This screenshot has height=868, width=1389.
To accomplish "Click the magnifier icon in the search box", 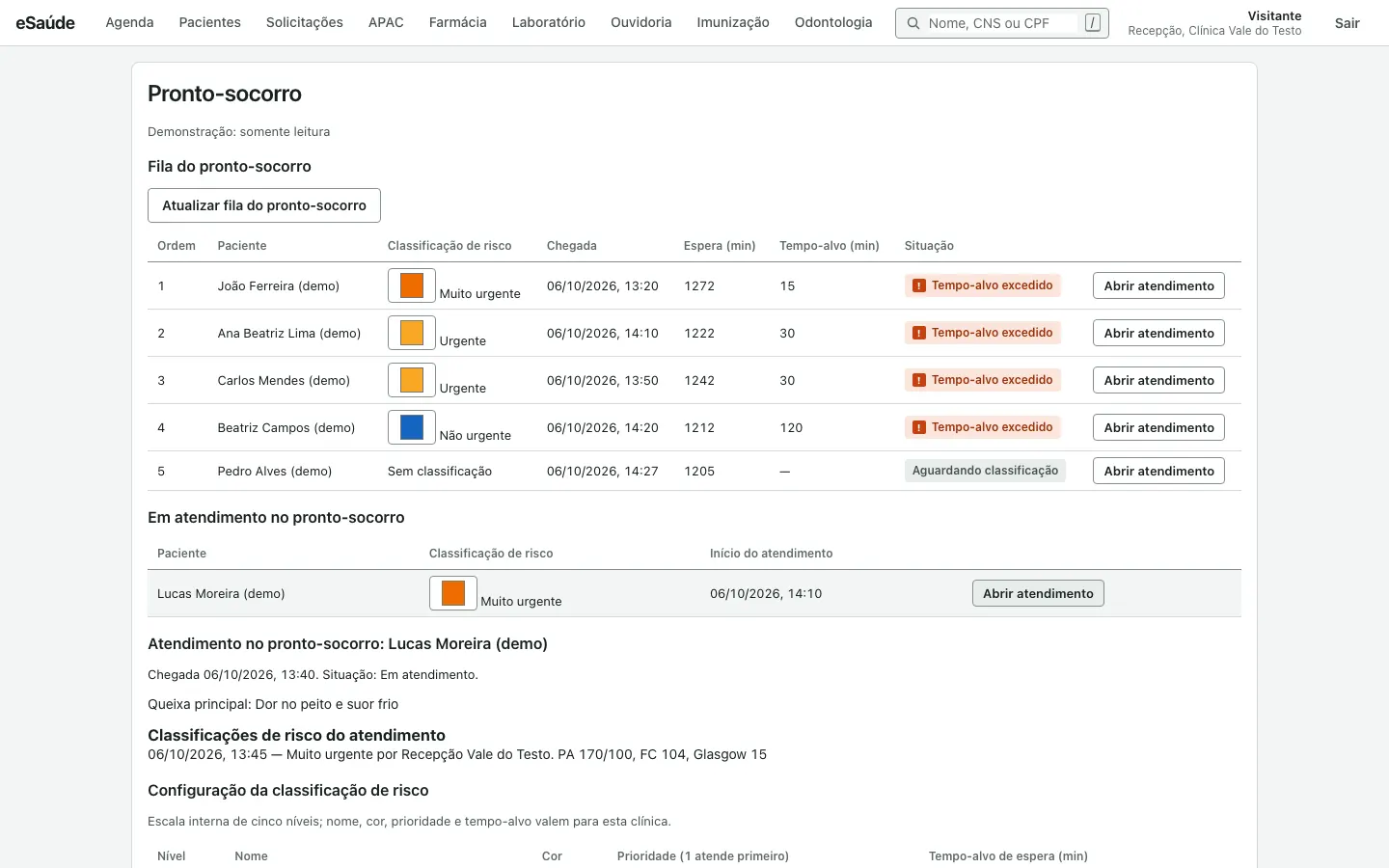I will point(912,23).
